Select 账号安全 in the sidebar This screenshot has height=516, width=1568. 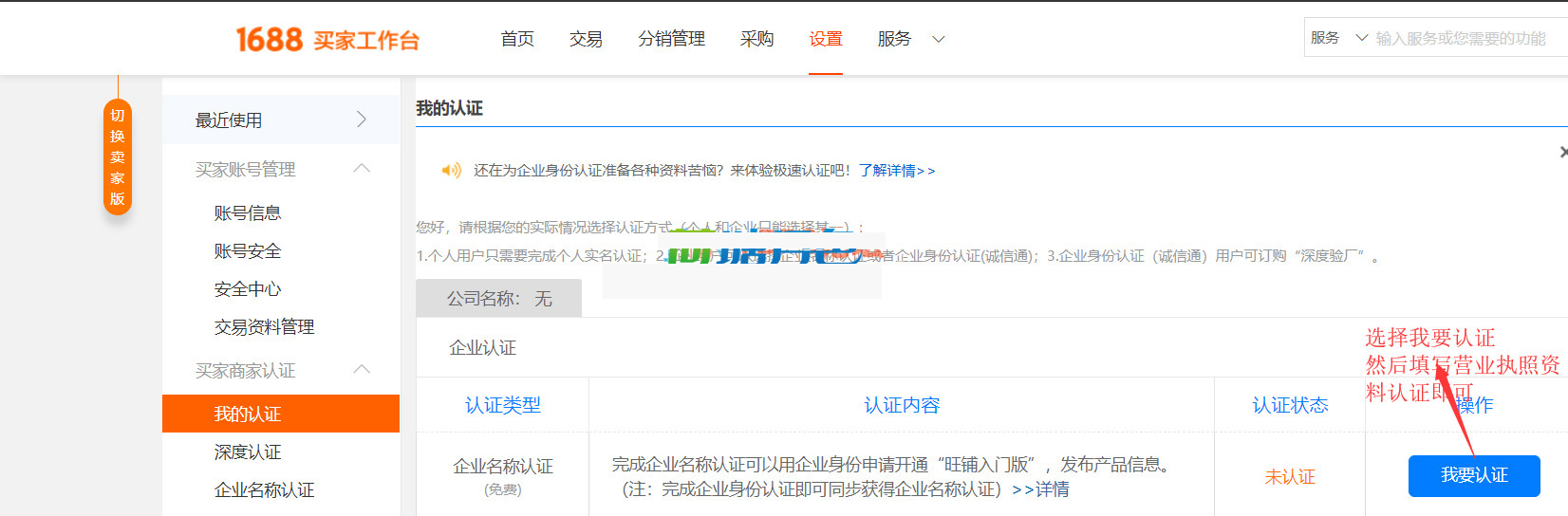[x=248, y=251]
